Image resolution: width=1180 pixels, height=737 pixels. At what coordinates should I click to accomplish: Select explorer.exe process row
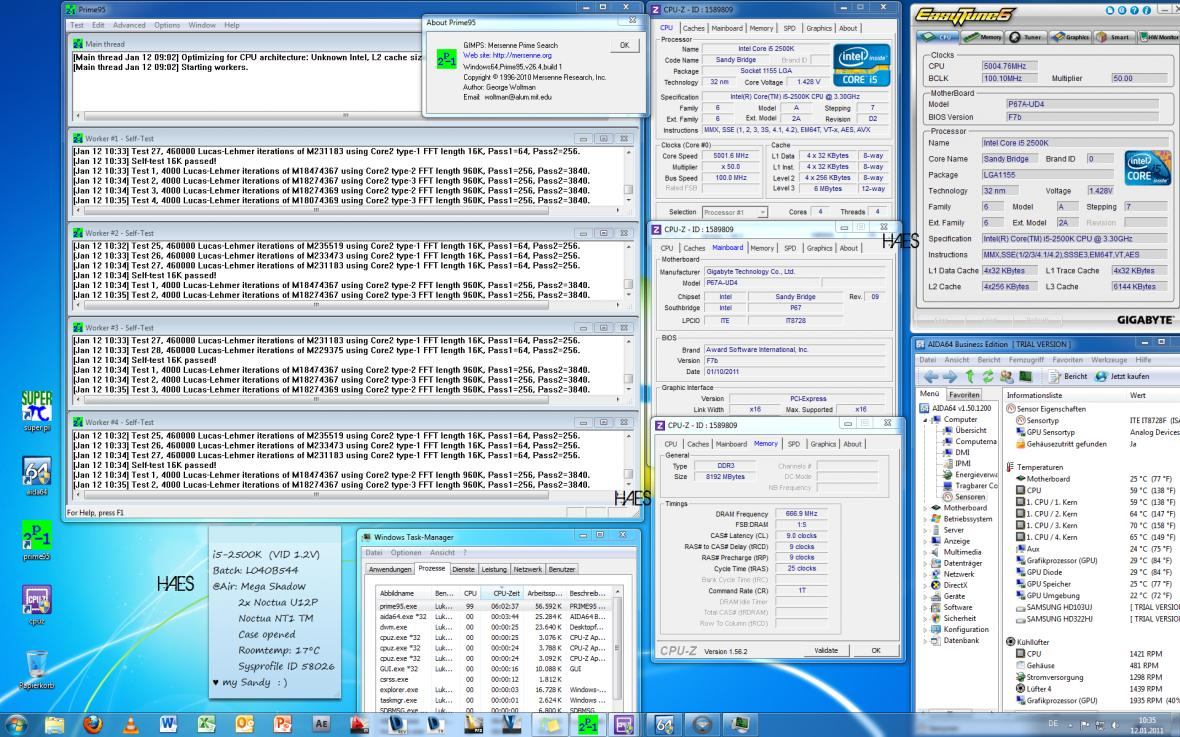tap(495, 690)
